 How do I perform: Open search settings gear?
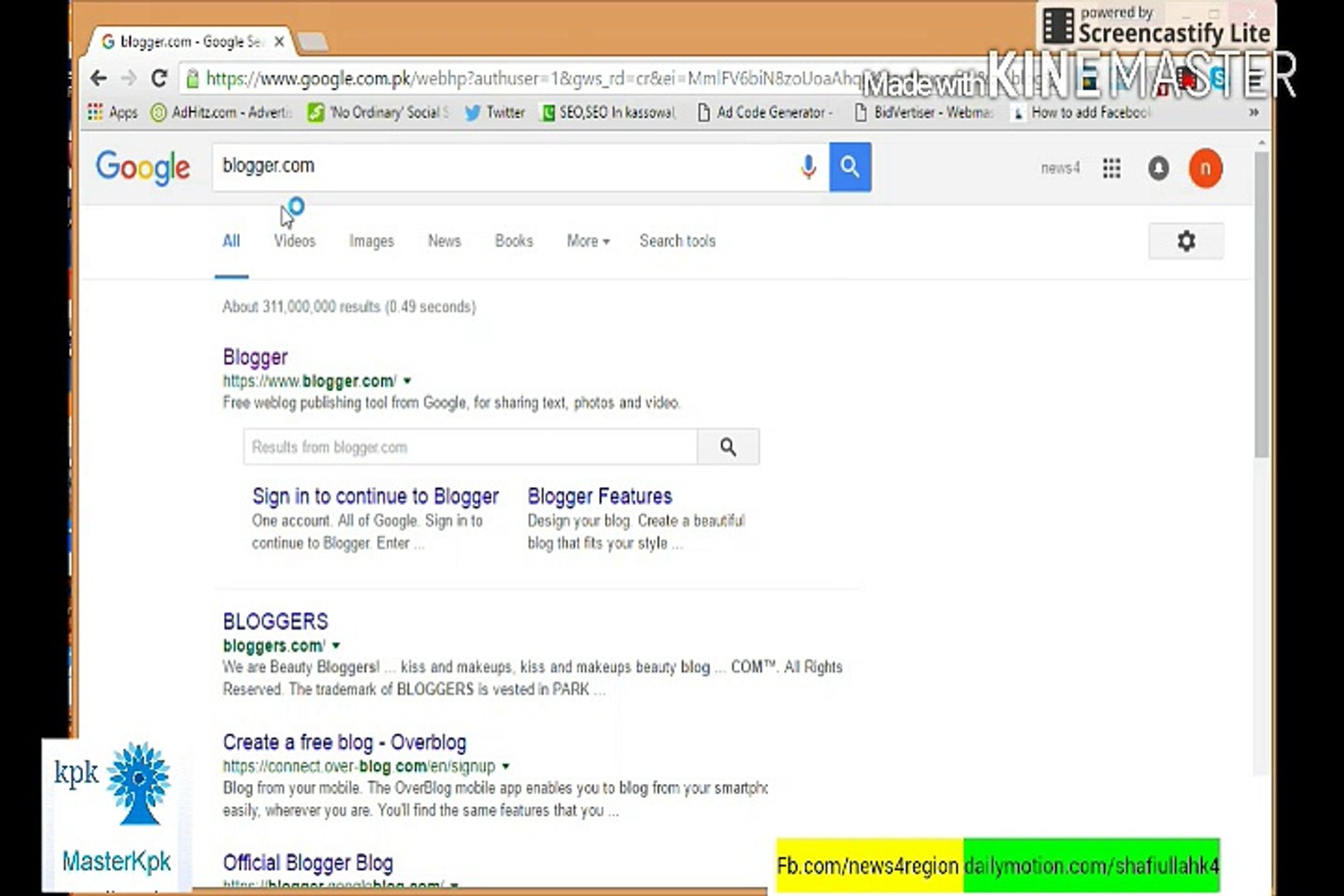(x=1186, y=241)
